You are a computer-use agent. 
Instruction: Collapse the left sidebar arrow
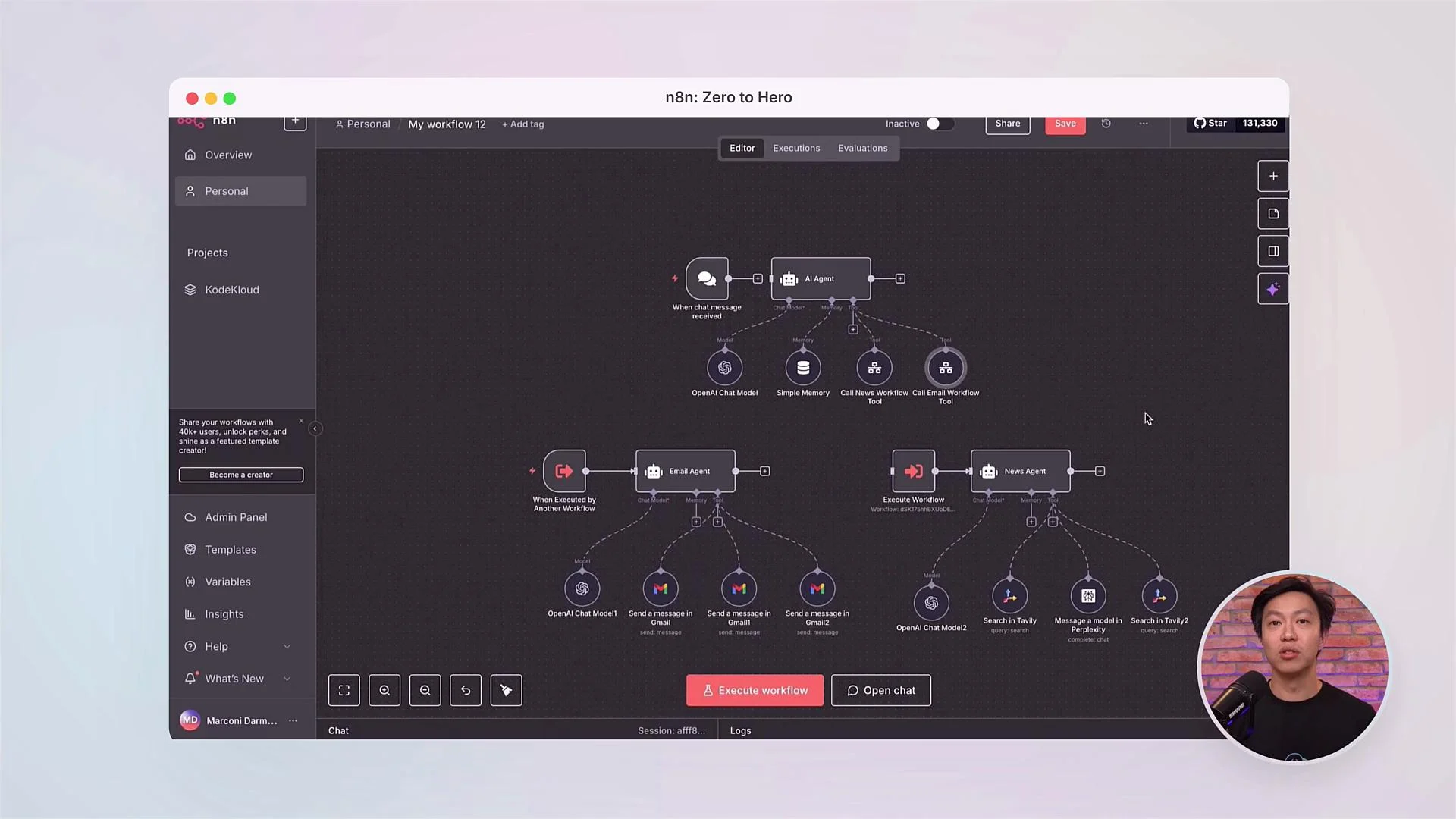(x=315, y=429)
